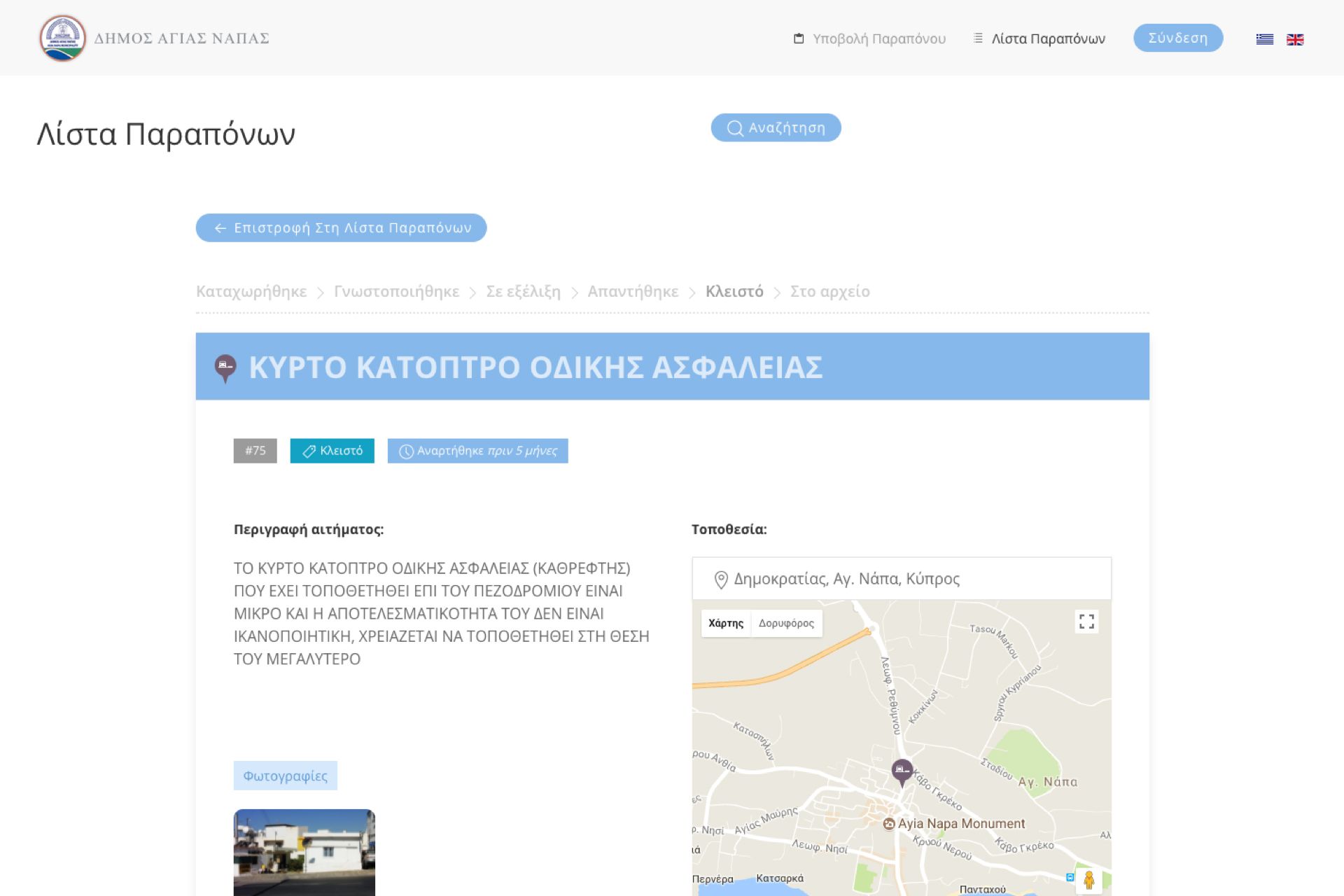
Task: Switch language with the Greek flag
Action: pos(1264,39)
